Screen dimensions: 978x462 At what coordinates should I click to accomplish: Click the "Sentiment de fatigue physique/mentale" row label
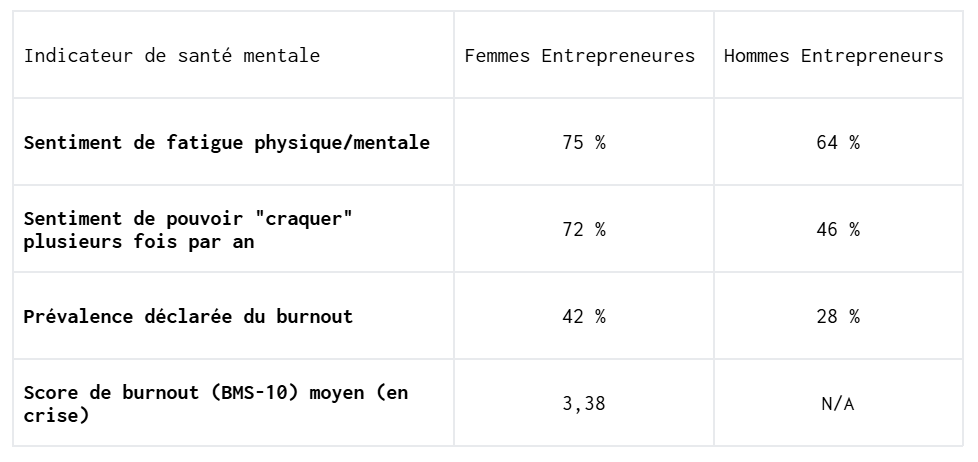[x=226, y=142]
